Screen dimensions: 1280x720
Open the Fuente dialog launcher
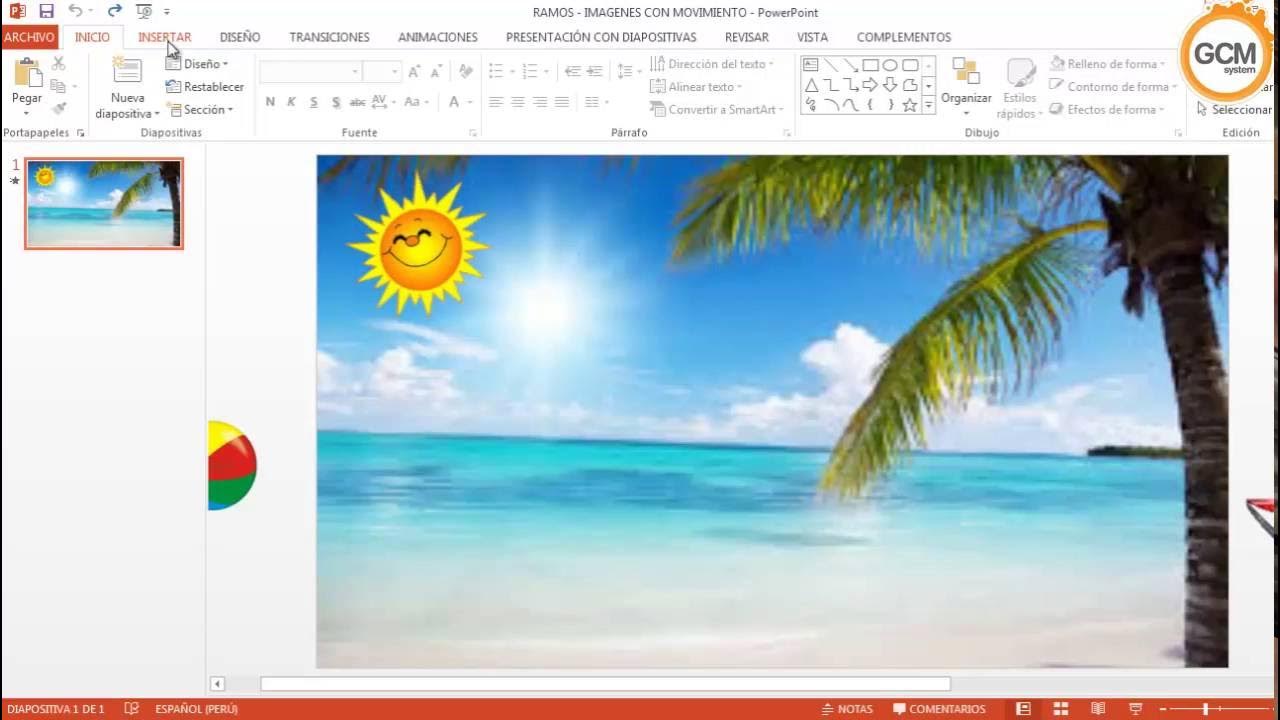tap(473, 133)
